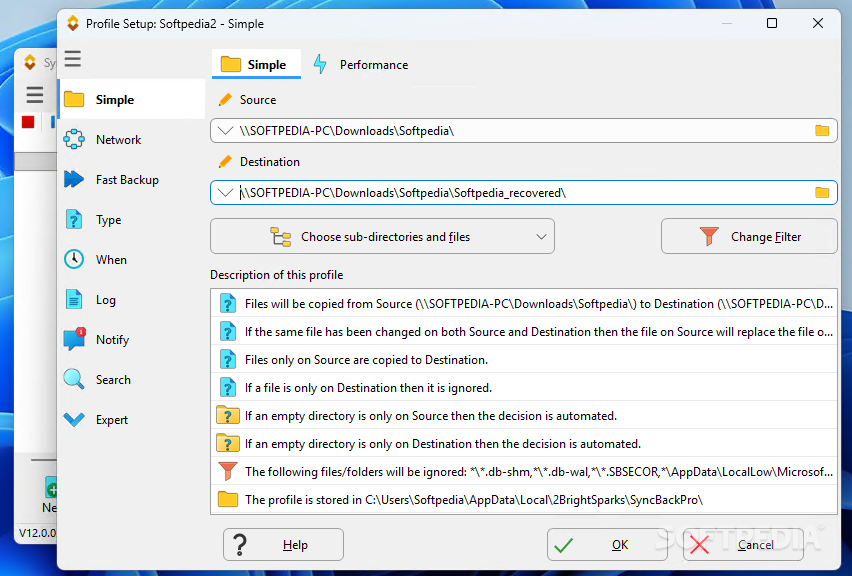Toggle the Profile Setup hamburger menu
Screen dimensions: 852x576
click(x=73, y=59)
